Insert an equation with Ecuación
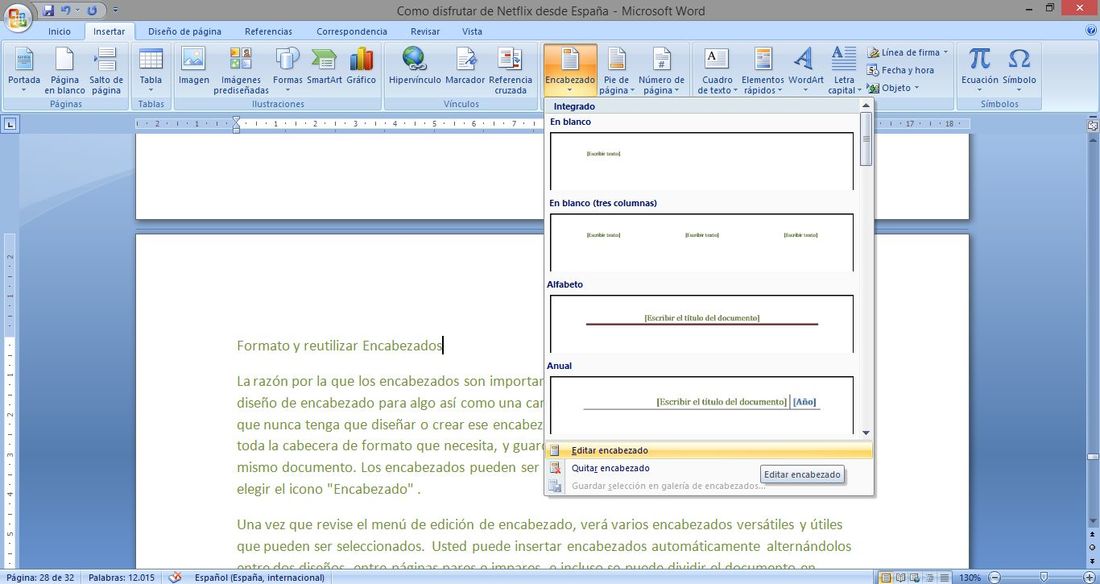 (x=979, y=70)
